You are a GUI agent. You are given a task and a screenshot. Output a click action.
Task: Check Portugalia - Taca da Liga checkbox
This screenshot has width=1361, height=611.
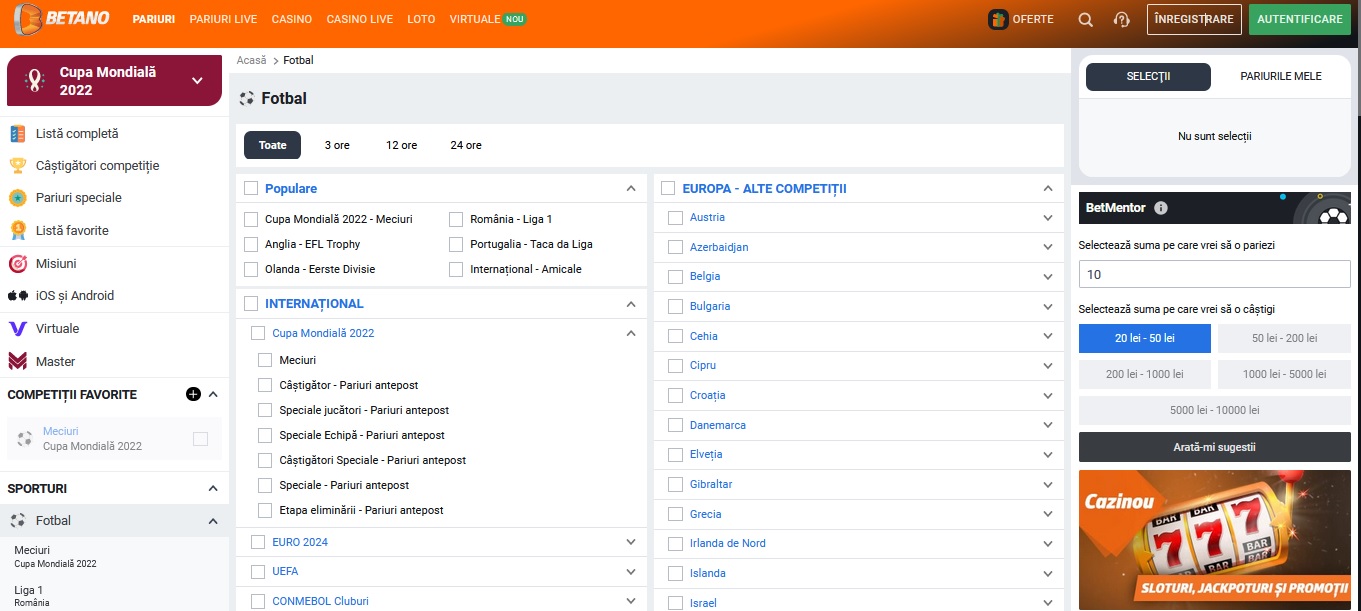(x=456, y=244)
